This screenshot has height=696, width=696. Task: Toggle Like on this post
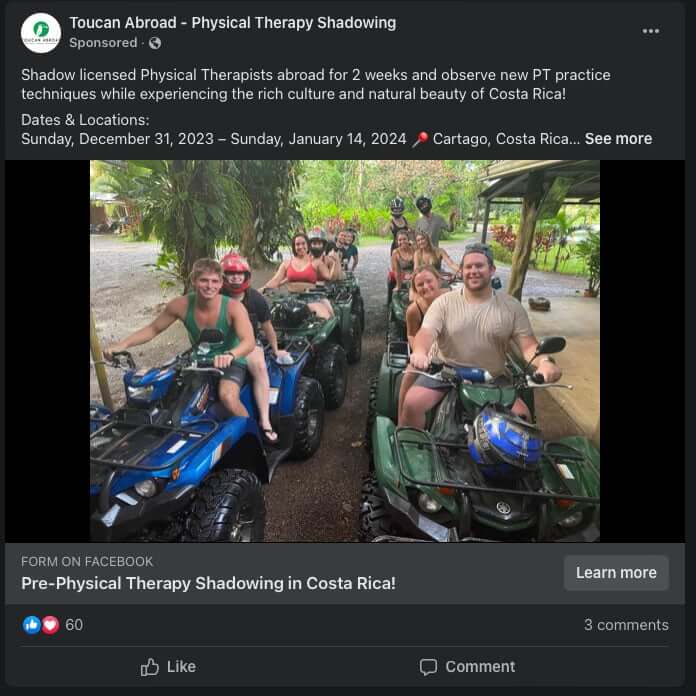pyautogui.click(x=168, y=666)
